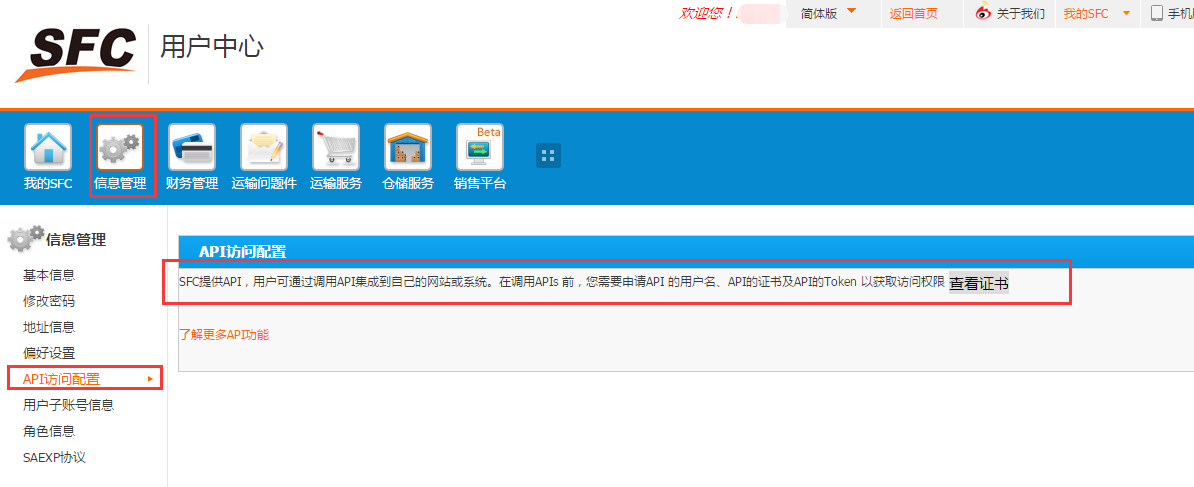Expand the 简体版 language dropdown
Image resolution: width=1194 pixels, height=487 pixels.
pos(851,12)
